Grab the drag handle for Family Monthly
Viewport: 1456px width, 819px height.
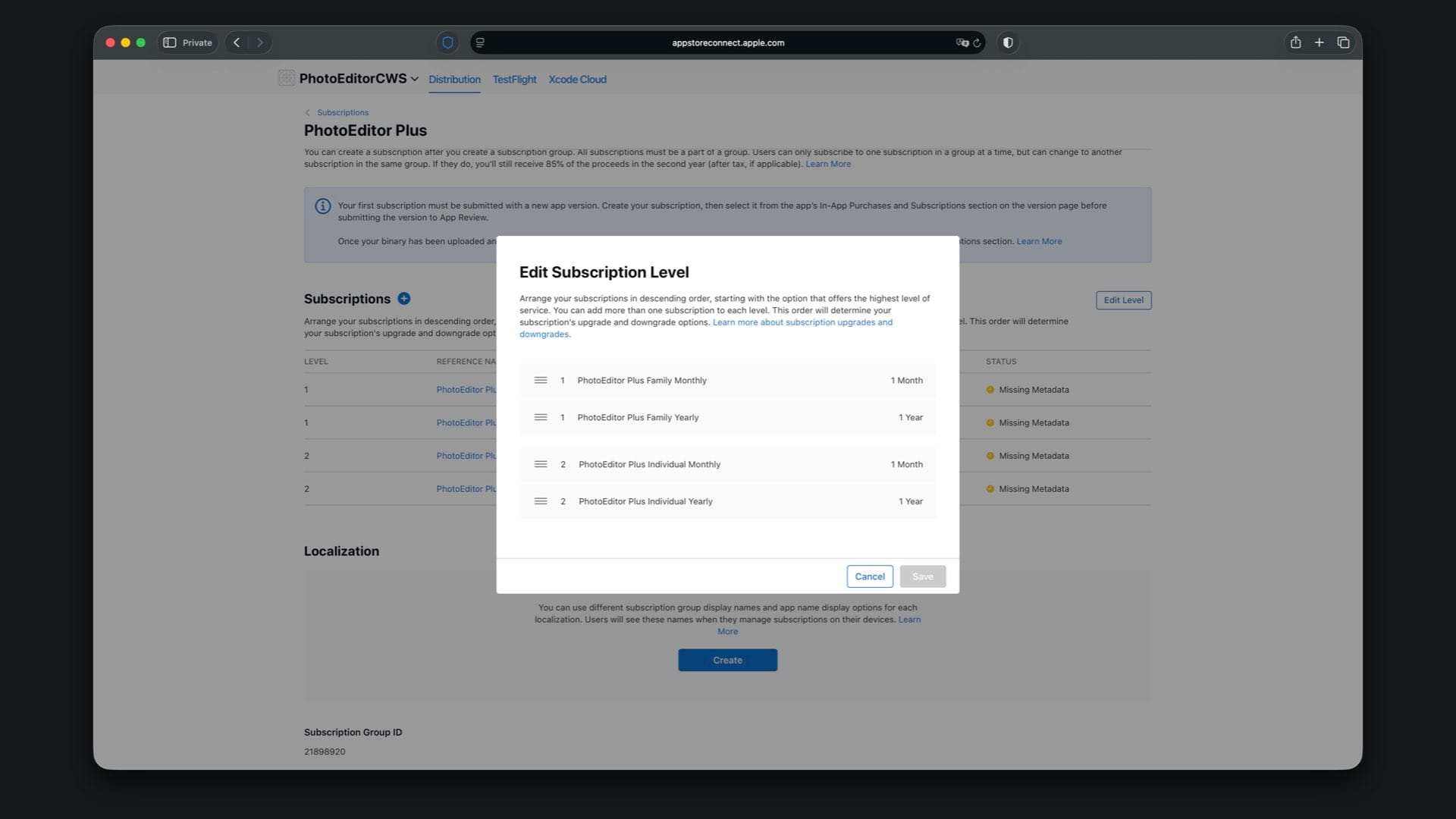click(x=540, y=380)
